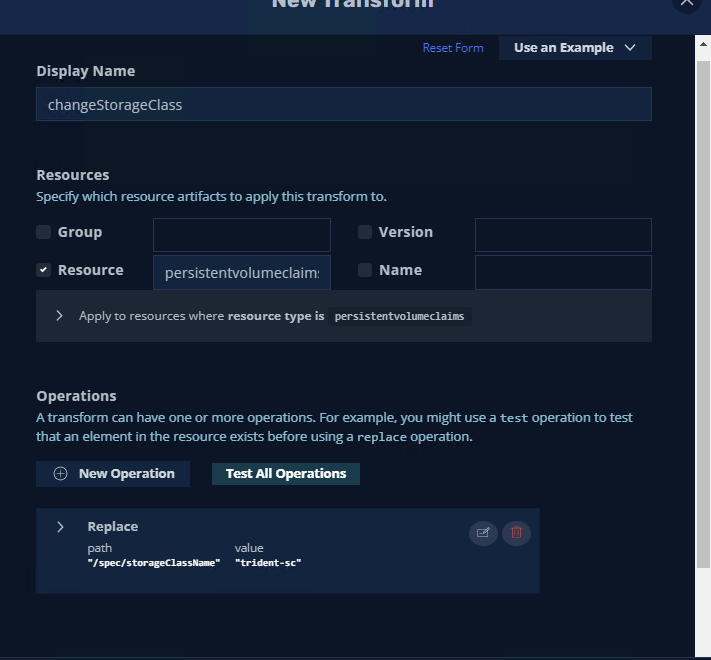Expand the Apply to resources summary row

[x=60, y=316]
